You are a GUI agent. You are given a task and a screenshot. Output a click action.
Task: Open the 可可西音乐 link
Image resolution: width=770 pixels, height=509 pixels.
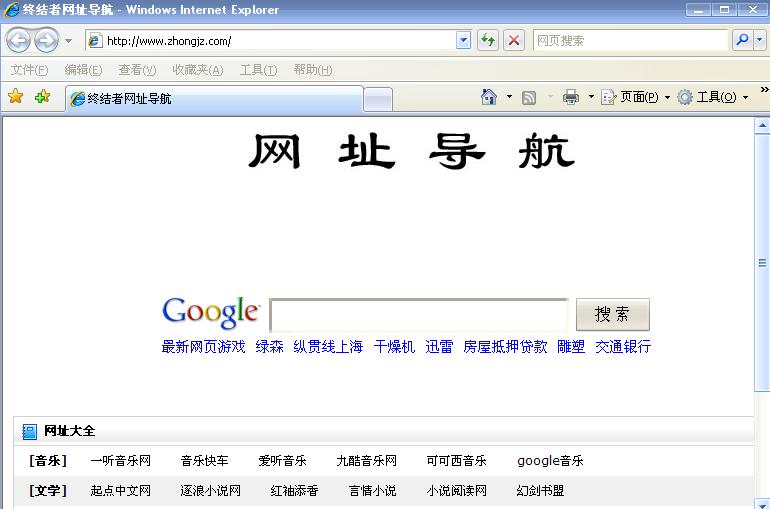click(x=456, y=461)
